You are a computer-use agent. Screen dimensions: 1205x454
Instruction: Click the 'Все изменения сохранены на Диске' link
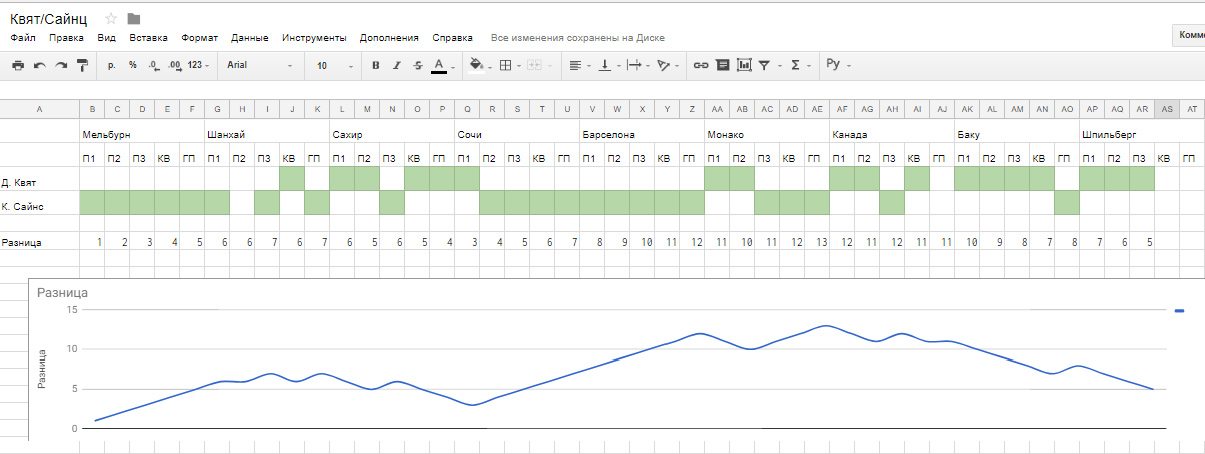pyautogui.click(x=581, y=38)
